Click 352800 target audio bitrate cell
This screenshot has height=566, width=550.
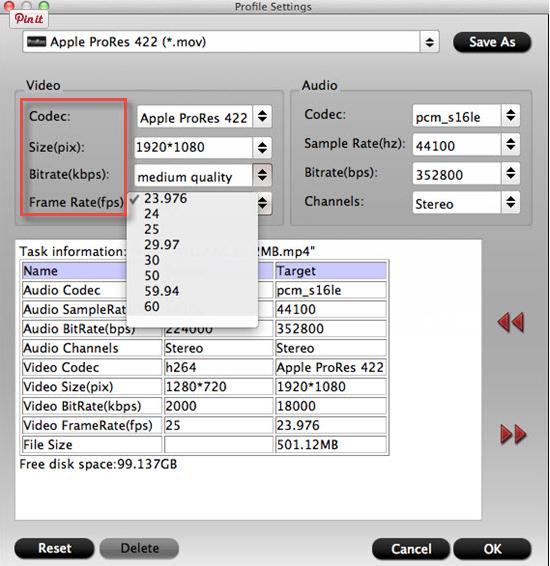[x=331, y=329]
